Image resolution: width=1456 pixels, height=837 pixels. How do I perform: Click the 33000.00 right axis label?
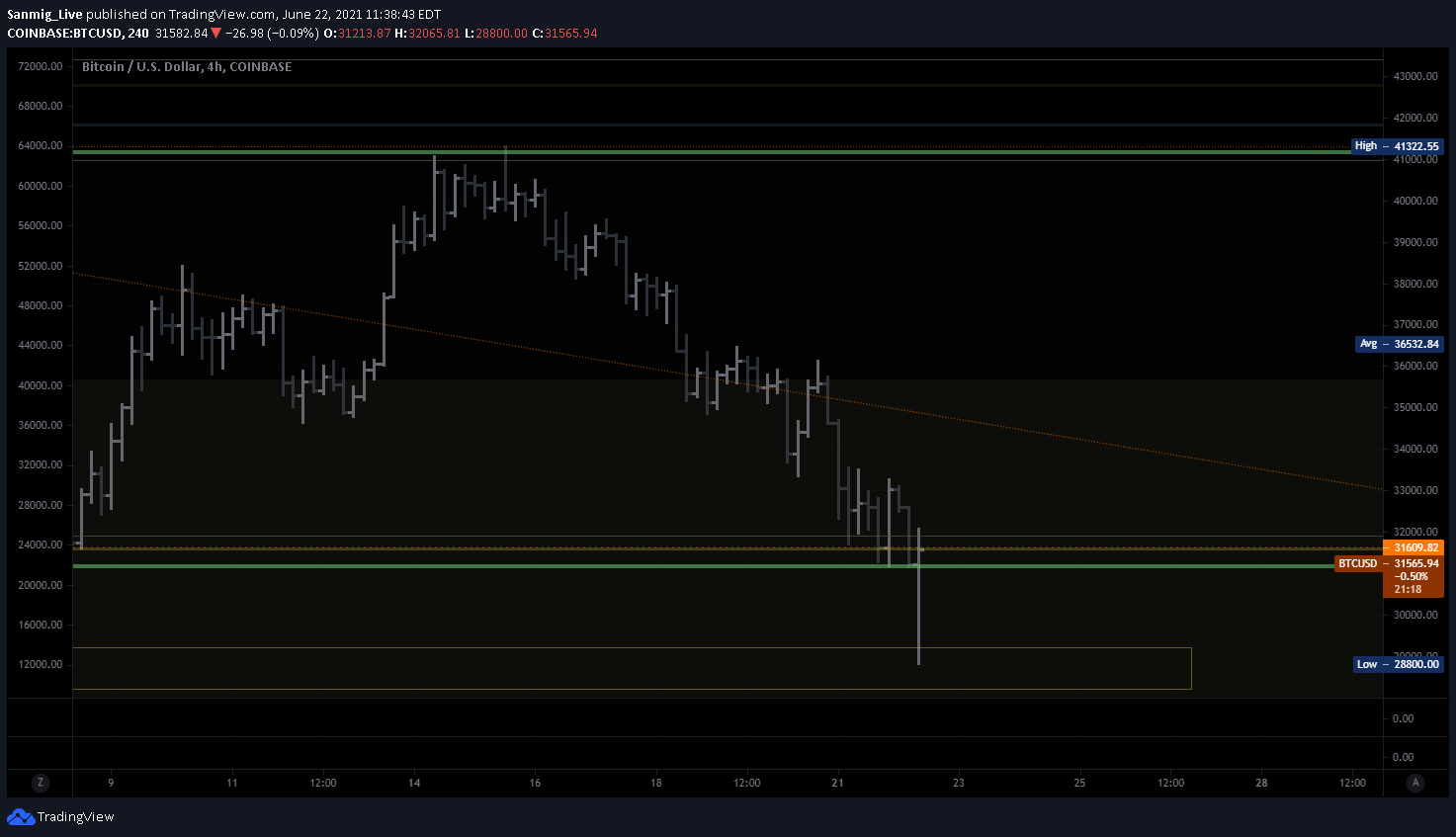click(x=1415, y=490)
